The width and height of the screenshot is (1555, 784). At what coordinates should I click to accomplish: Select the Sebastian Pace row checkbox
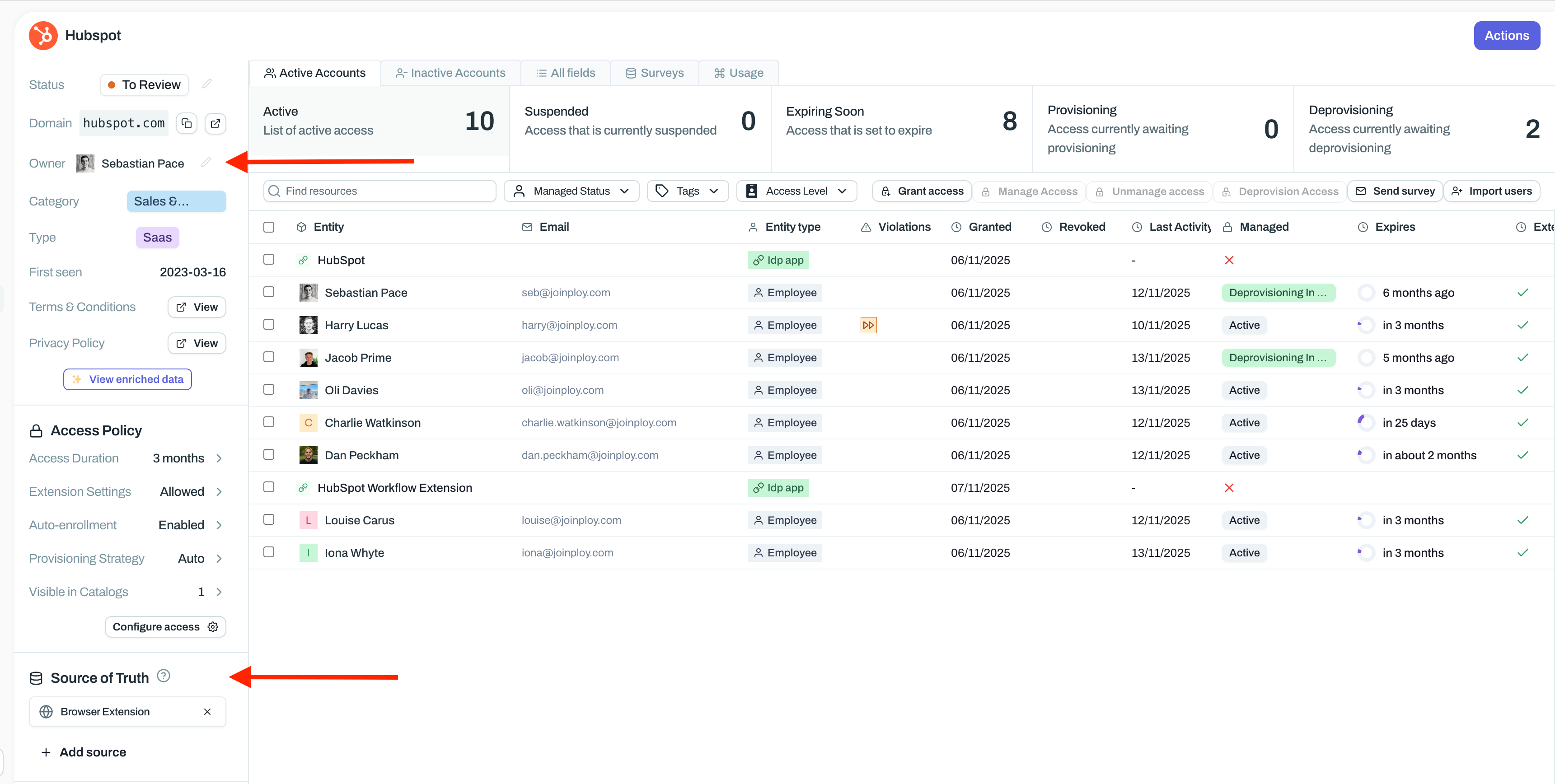[269, 292]
